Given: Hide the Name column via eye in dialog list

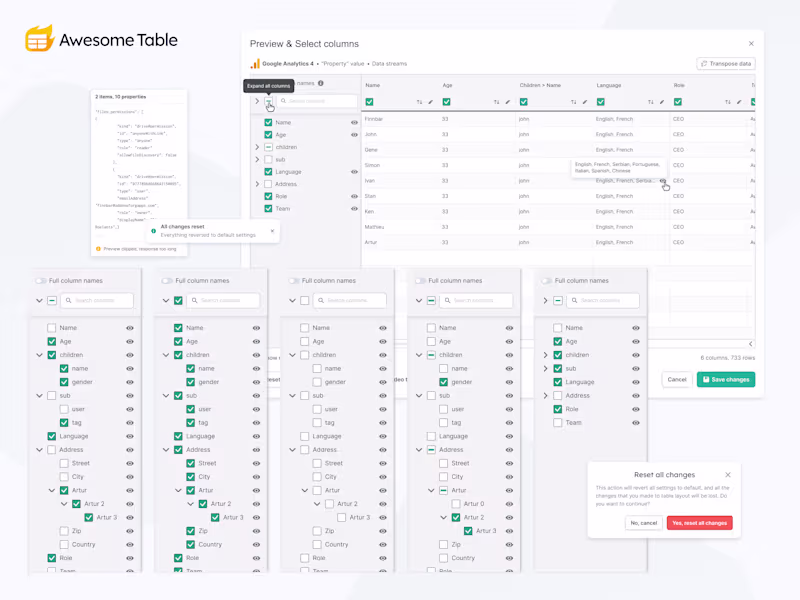Looking at the screenshot, I should click(354, 122).
